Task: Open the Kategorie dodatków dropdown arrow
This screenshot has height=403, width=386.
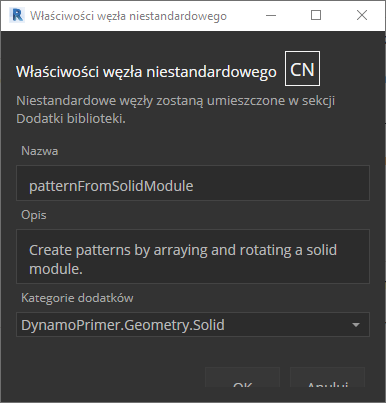Action: 356,325
